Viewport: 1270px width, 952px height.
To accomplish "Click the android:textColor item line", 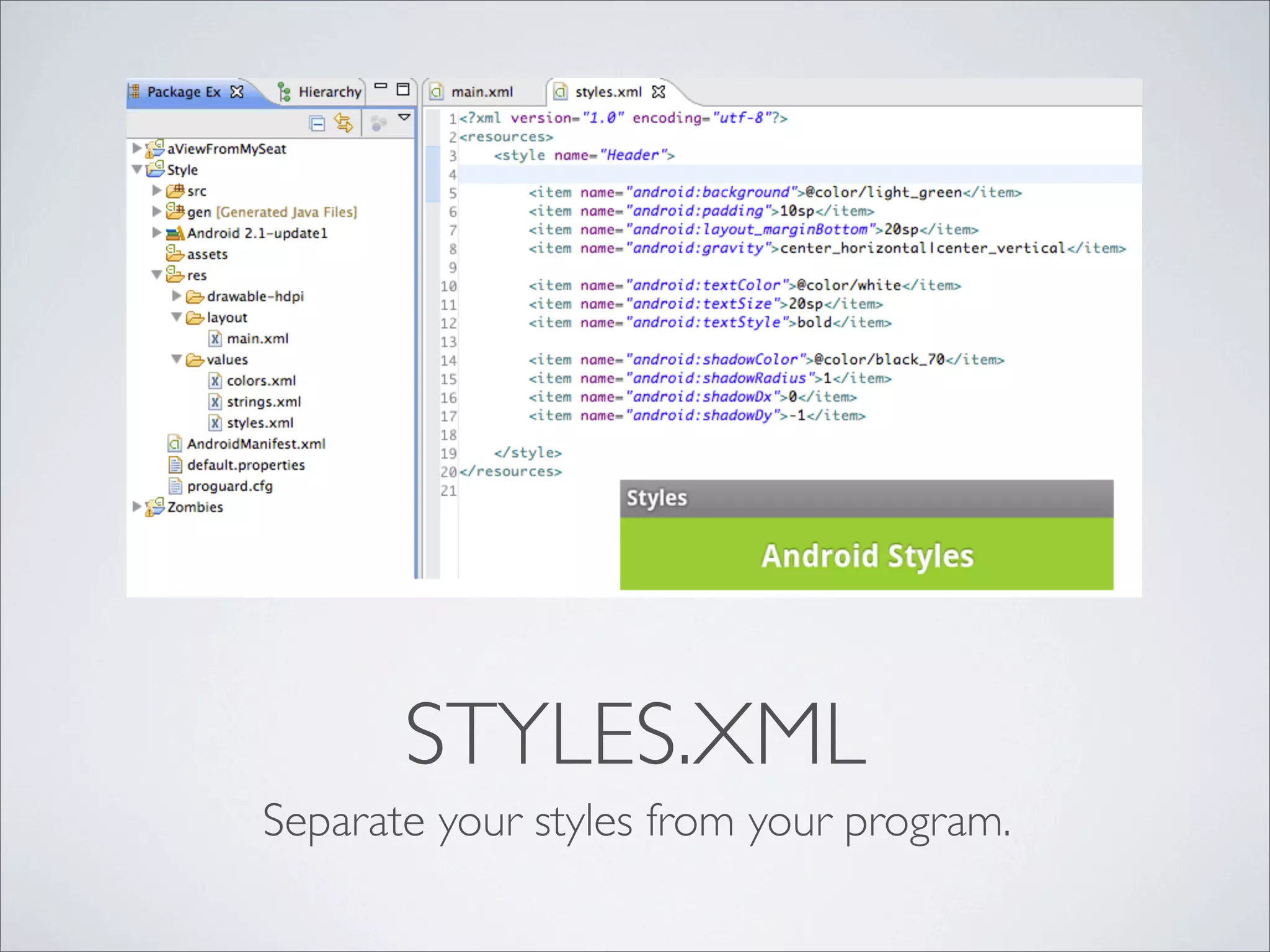I will tap(745, 285).
